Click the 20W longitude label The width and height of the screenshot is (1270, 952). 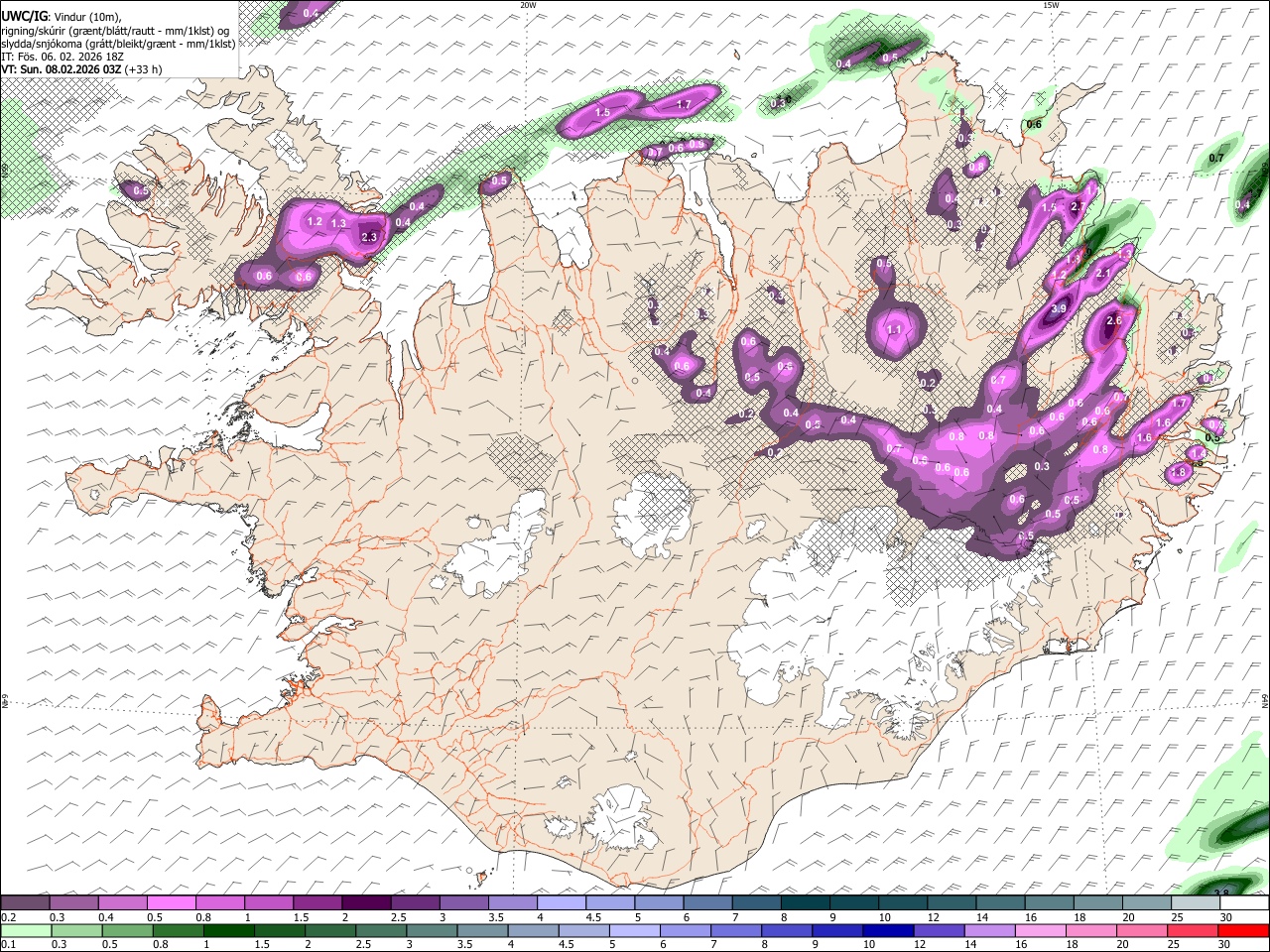point(528,5)
